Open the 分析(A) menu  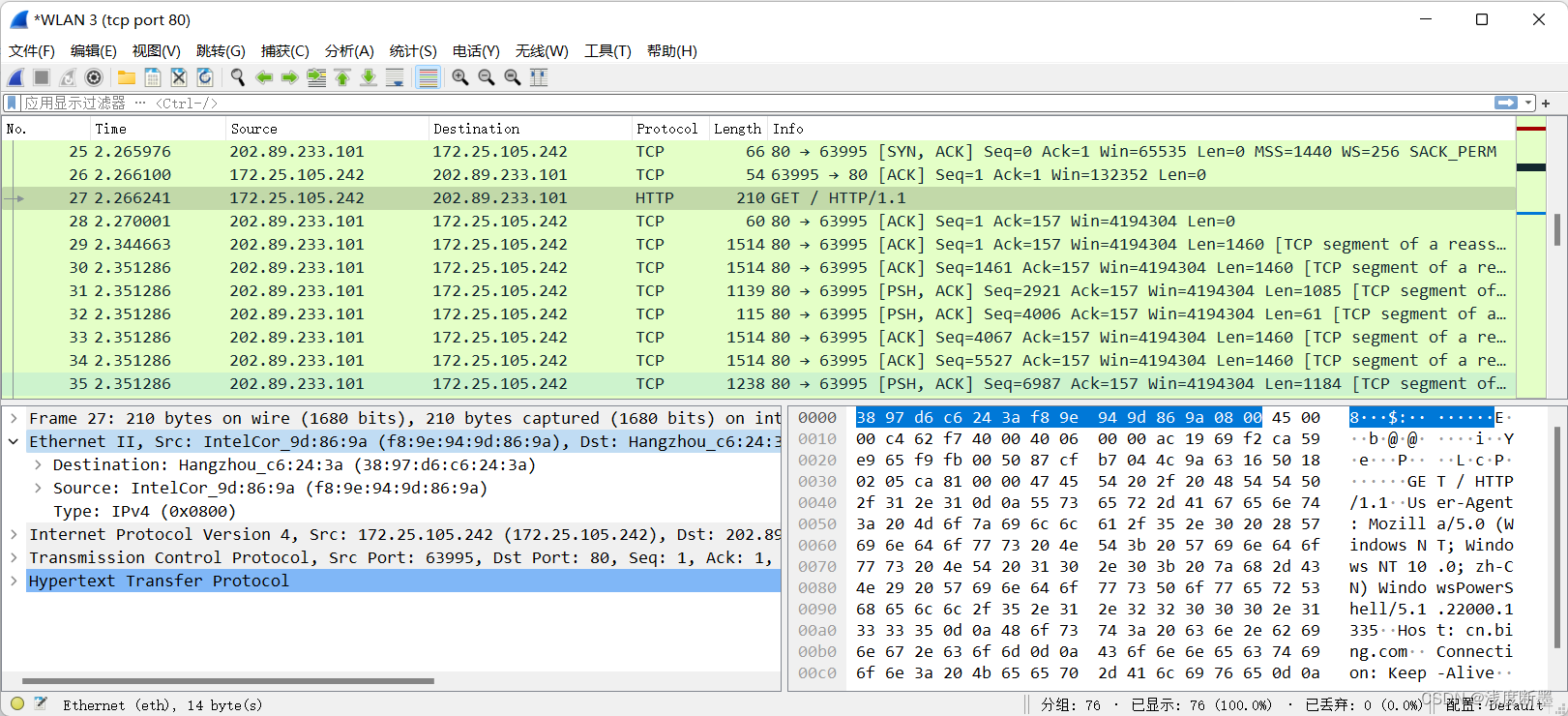[x=349, y=50]
